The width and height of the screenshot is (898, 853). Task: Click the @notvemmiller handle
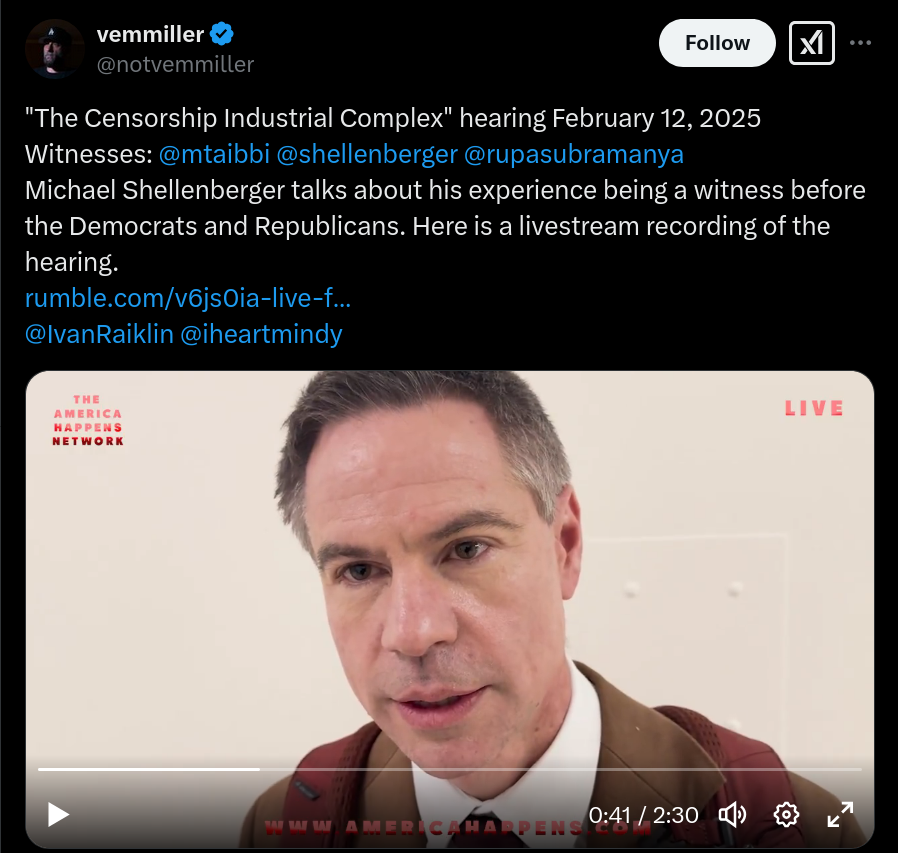tap(175, 64)
